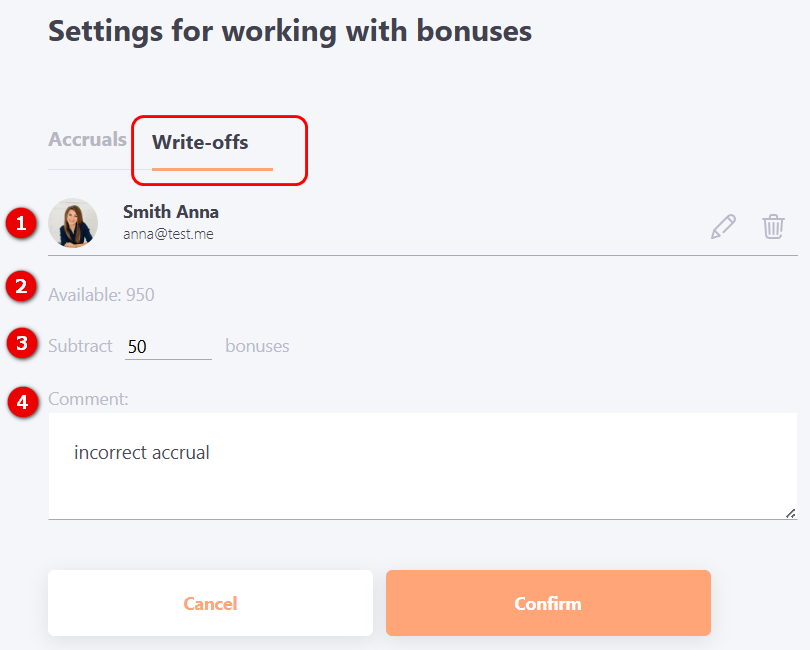The image size is (810, 650).
Task: Confirm the bonus write-off
Action: pos(548,603)
